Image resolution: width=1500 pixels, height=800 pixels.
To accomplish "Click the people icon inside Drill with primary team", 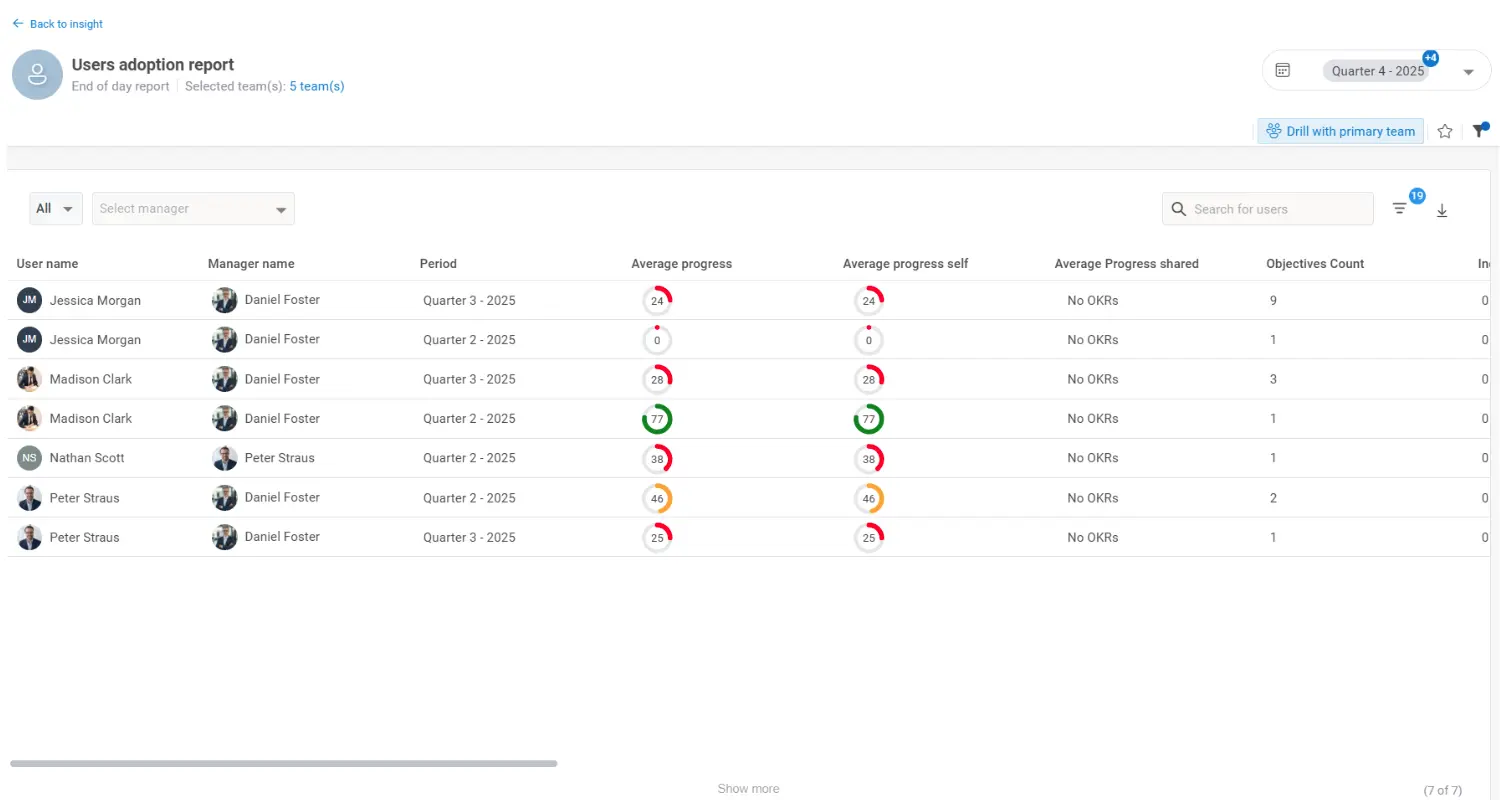I will pos(1273,130).
